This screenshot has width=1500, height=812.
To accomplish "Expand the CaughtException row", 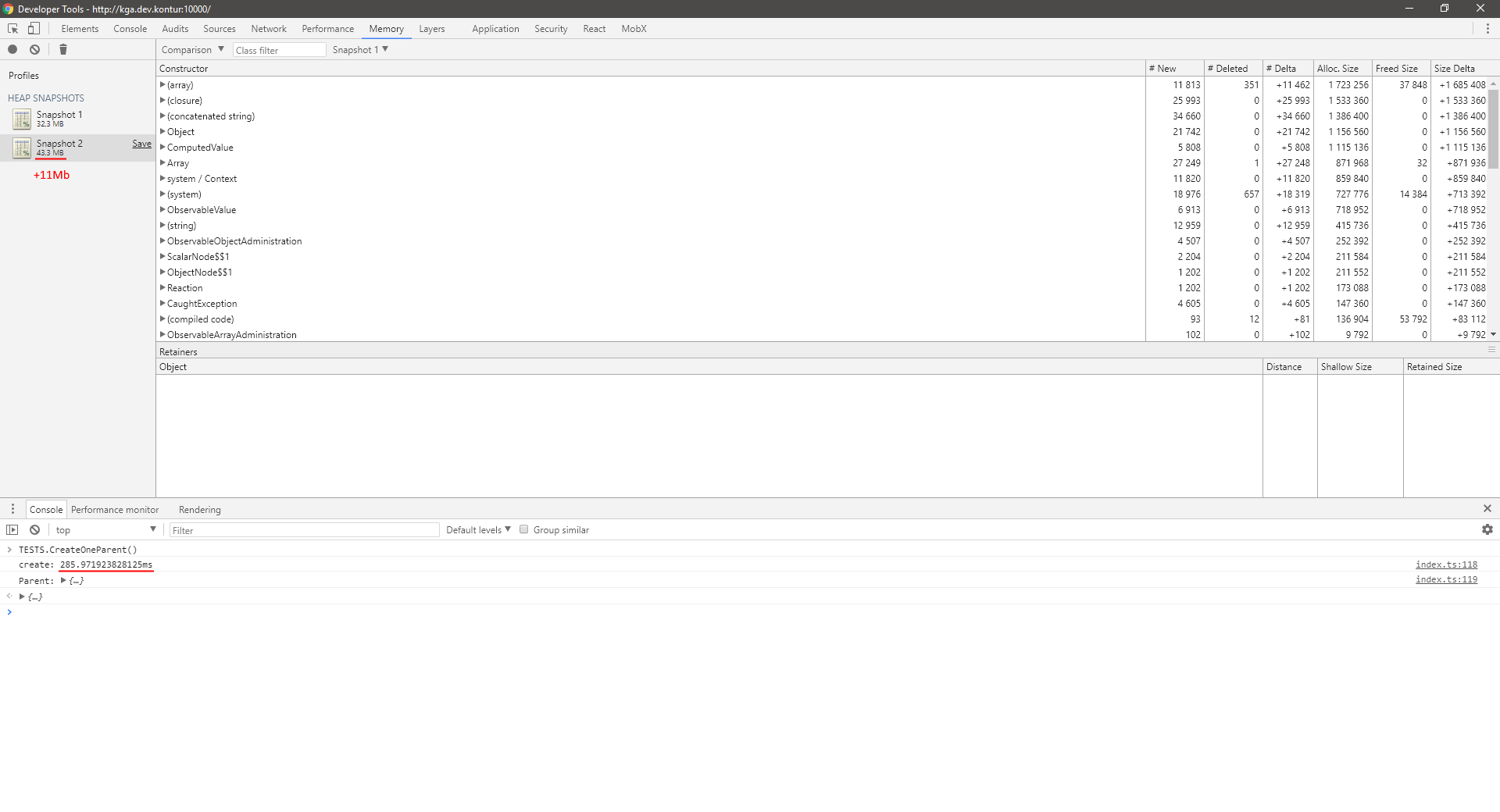I will click(162, 303).
